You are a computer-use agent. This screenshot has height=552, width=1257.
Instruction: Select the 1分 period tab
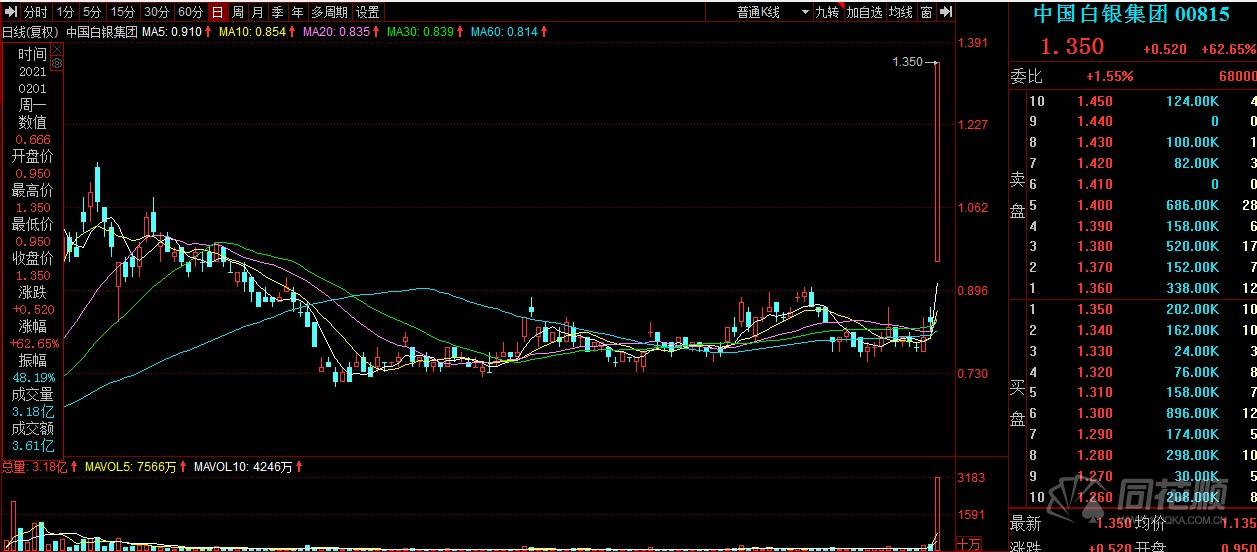click(64, 12)
